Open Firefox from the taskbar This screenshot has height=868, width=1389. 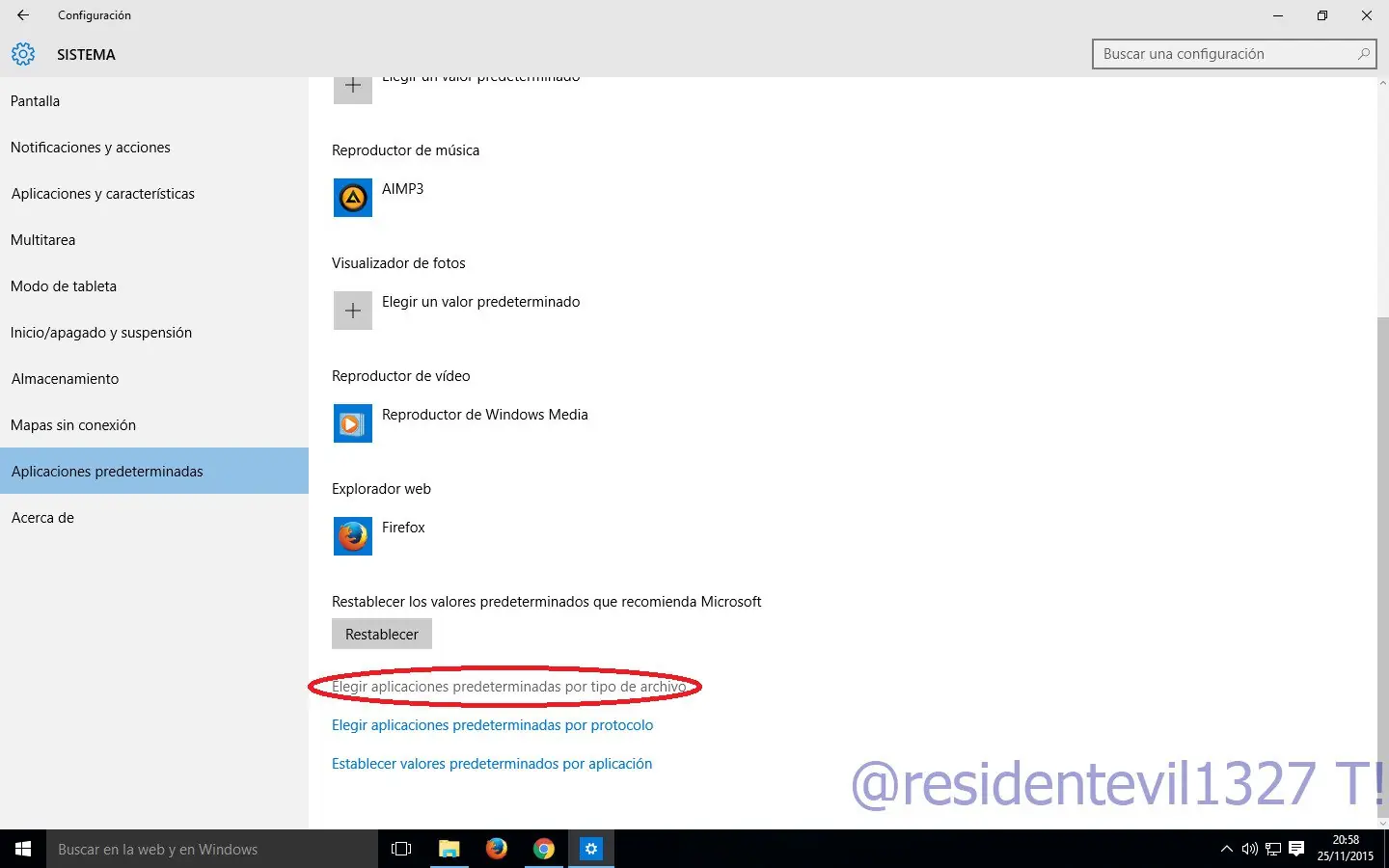point(497,849)
